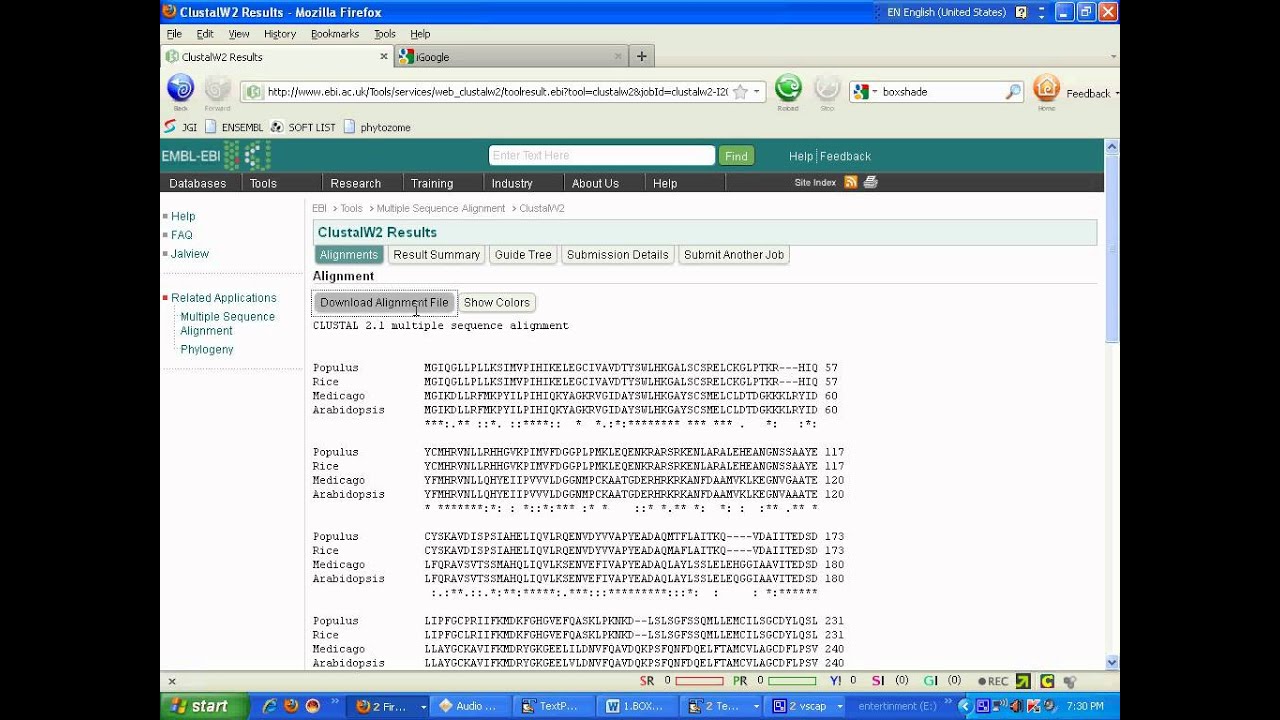Click the REC indicator in the add-on bar

[993, 681]
